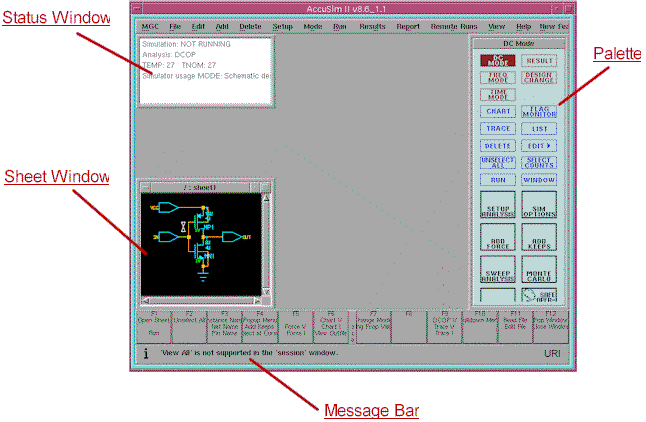Open the Delete menu
The height and width of the screenshot is (422, 646).
click(250, 26)
